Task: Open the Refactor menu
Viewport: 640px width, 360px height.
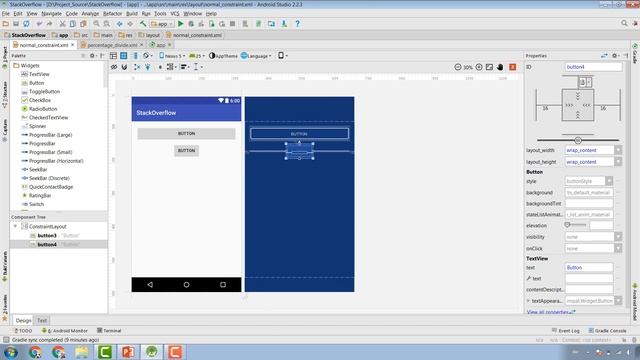Action: tap(112, 13)
